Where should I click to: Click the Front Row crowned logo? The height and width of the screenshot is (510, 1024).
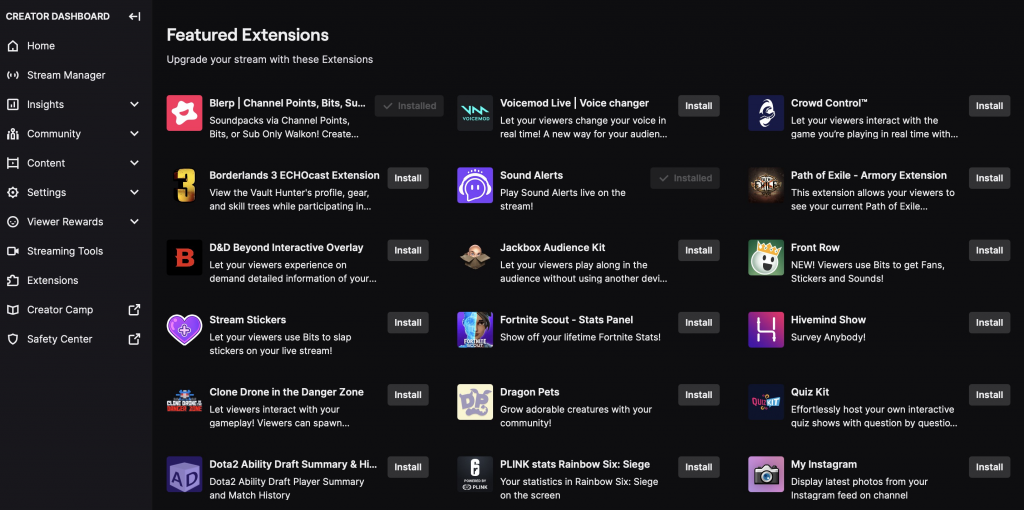pos(766,257)
